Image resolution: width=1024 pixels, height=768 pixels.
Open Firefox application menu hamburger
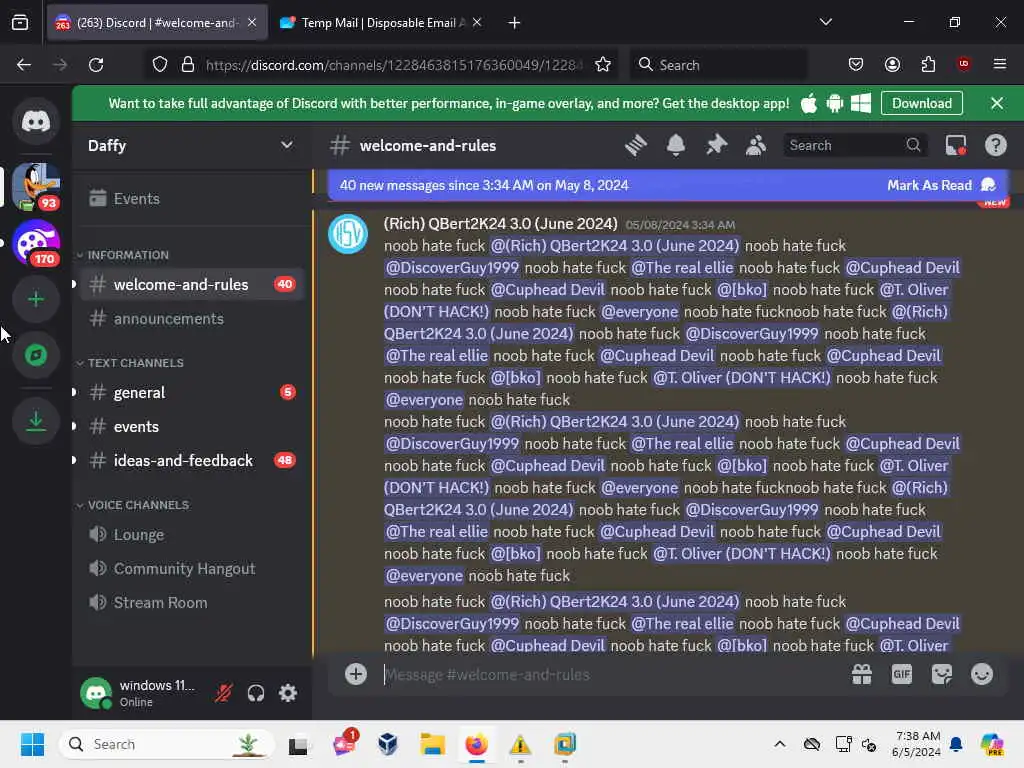pos(999,64)
